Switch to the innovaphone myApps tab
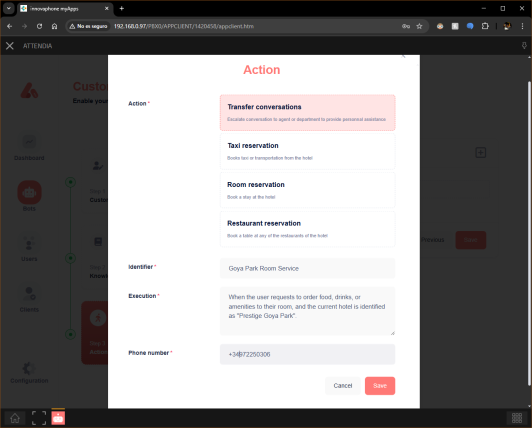This screenshot has height=428, width=532. coord(64,9)
